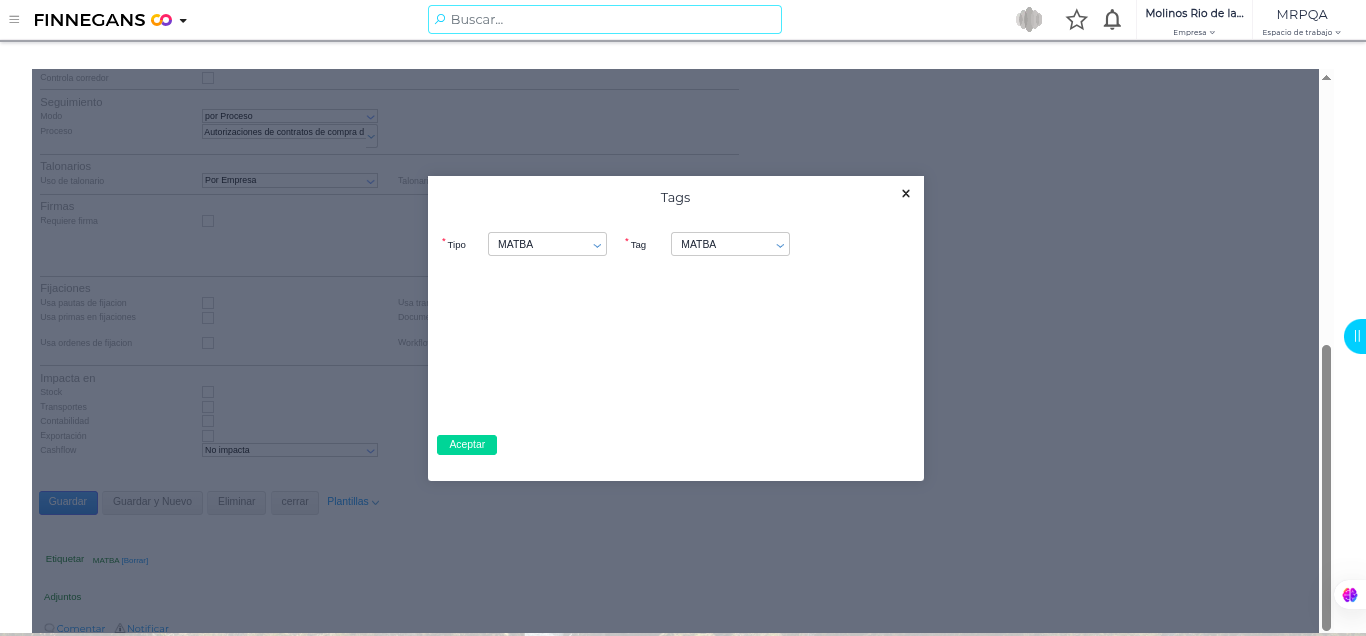Check the Stock checkbox under Impacta en
The height and width of the screenshot is (636, 1366).
click(x=208, y=392)
